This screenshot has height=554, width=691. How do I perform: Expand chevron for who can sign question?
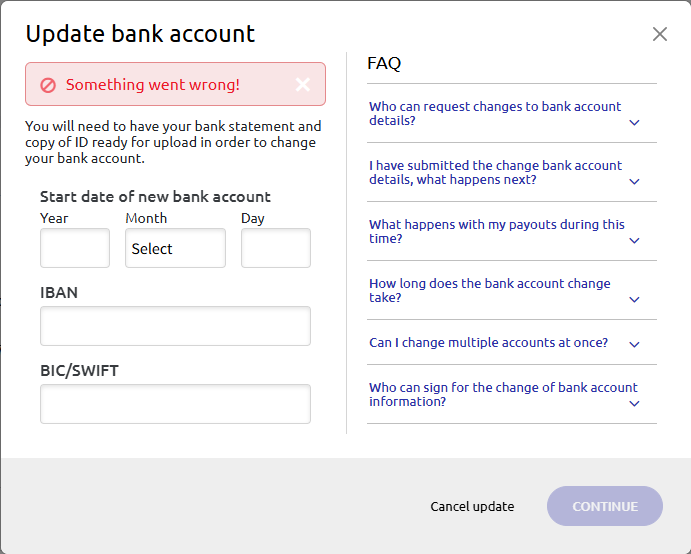(x=634, y=404)
